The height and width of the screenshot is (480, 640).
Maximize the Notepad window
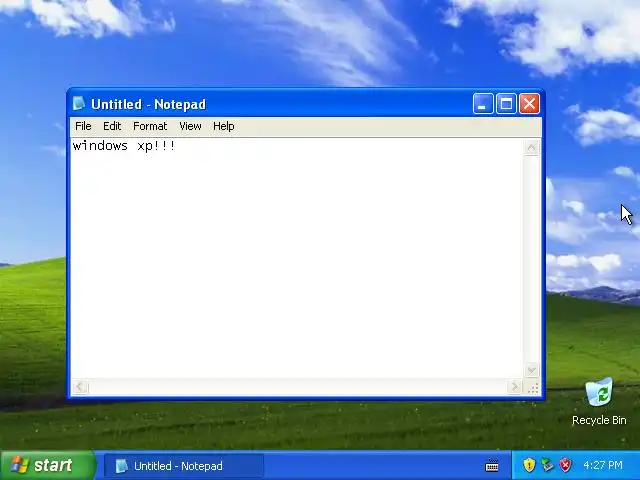pyautogui.click(x=506, y=104)
